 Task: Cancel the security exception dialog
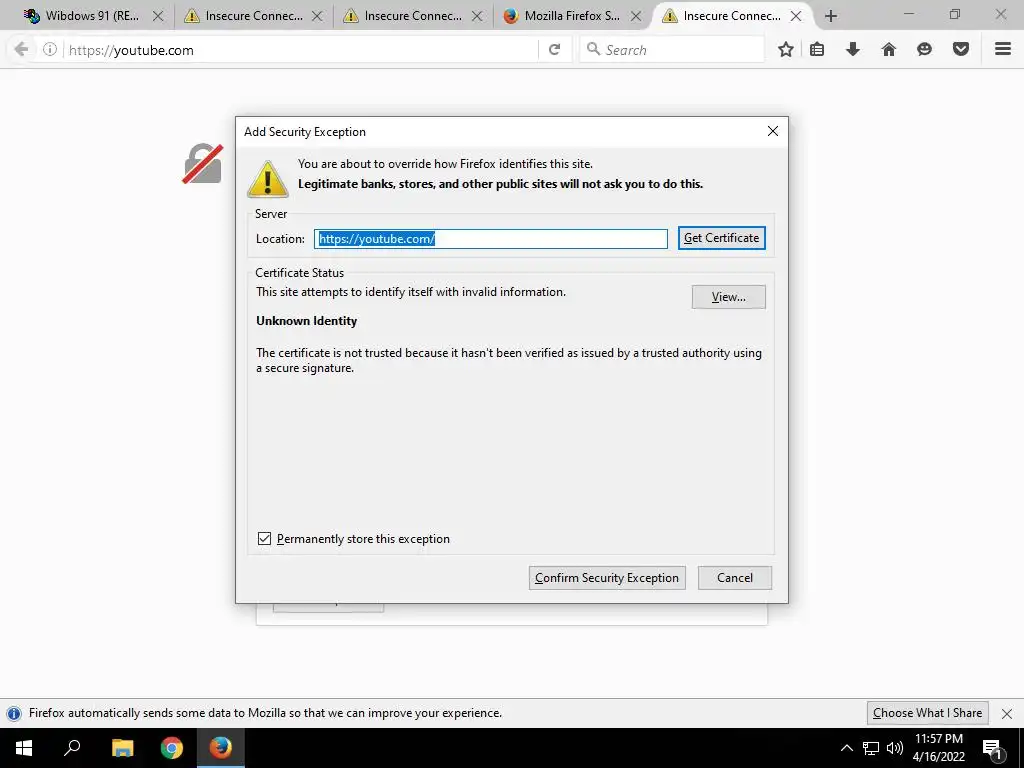[x=735, y=578]
